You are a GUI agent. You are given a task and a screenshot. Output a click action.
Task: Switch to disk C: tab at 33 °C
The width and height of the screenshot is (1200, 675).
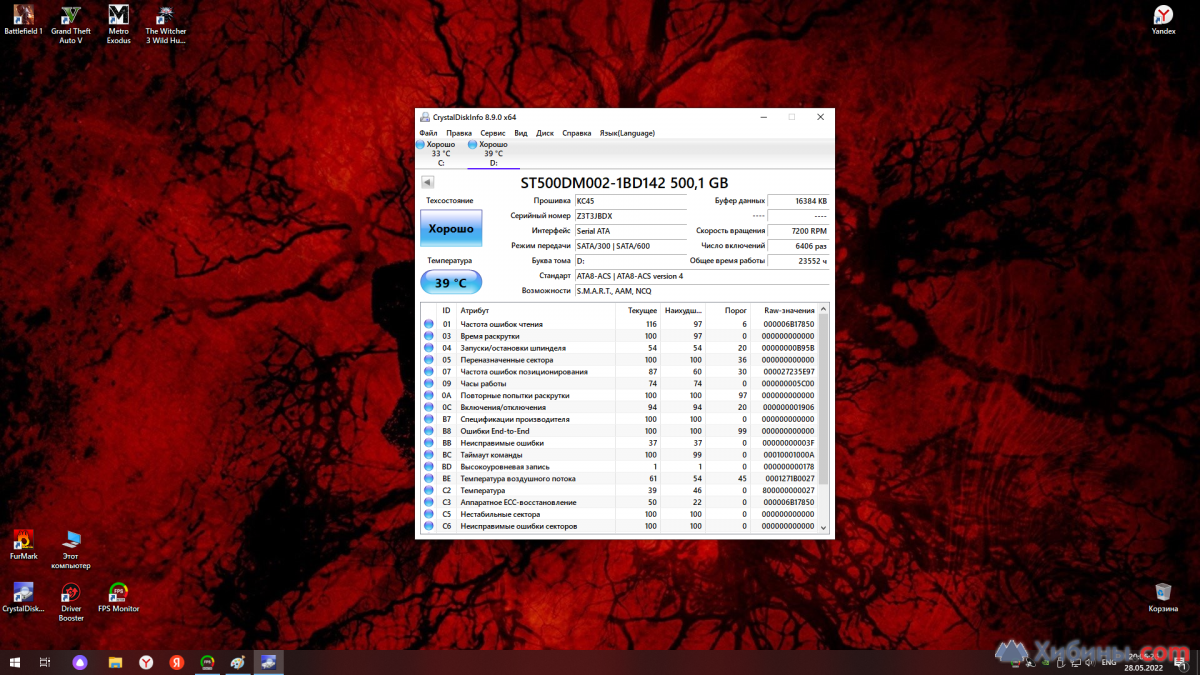(440, 153)
